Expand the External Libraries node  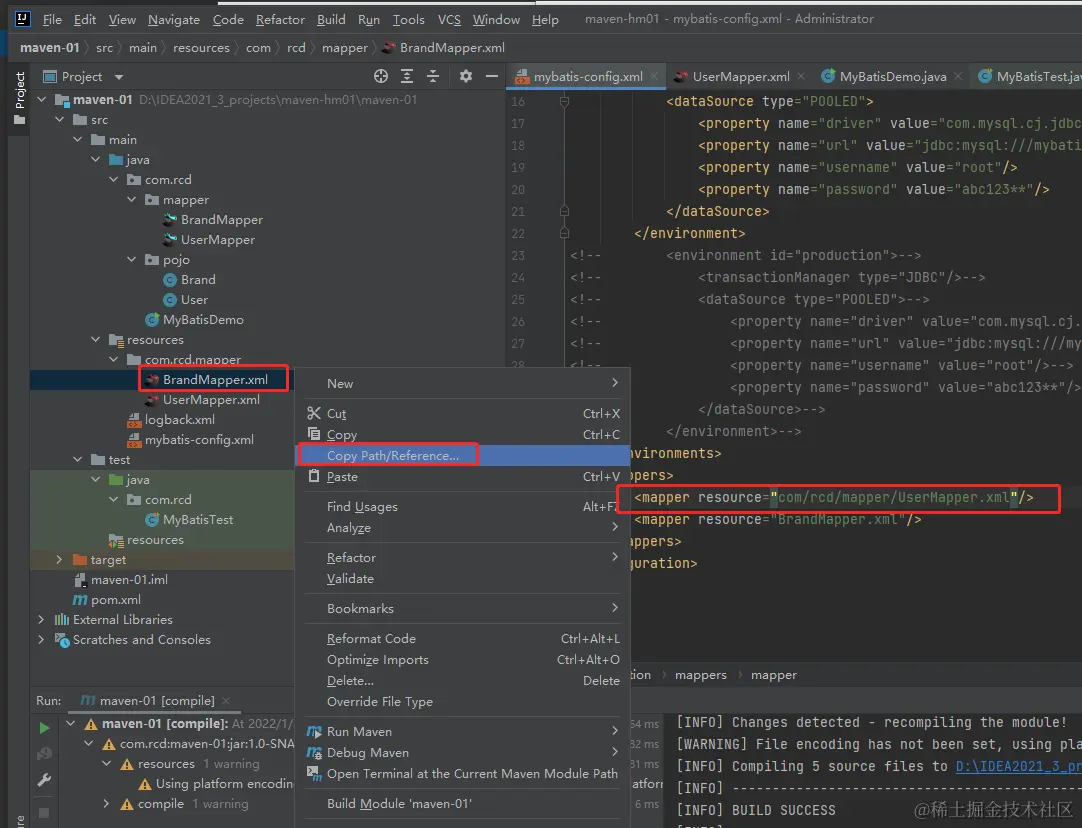[x=41, y=620]
